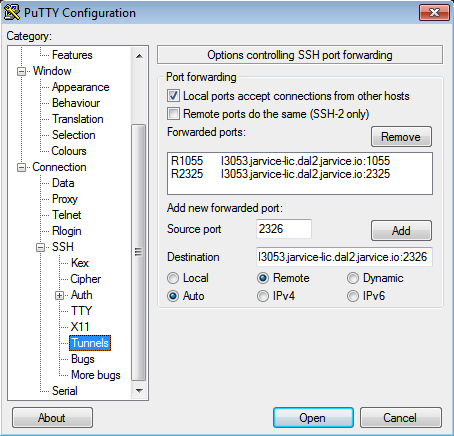The image size is (454, 436).
Task: Open the Selection category
Action: pos(74,135)
